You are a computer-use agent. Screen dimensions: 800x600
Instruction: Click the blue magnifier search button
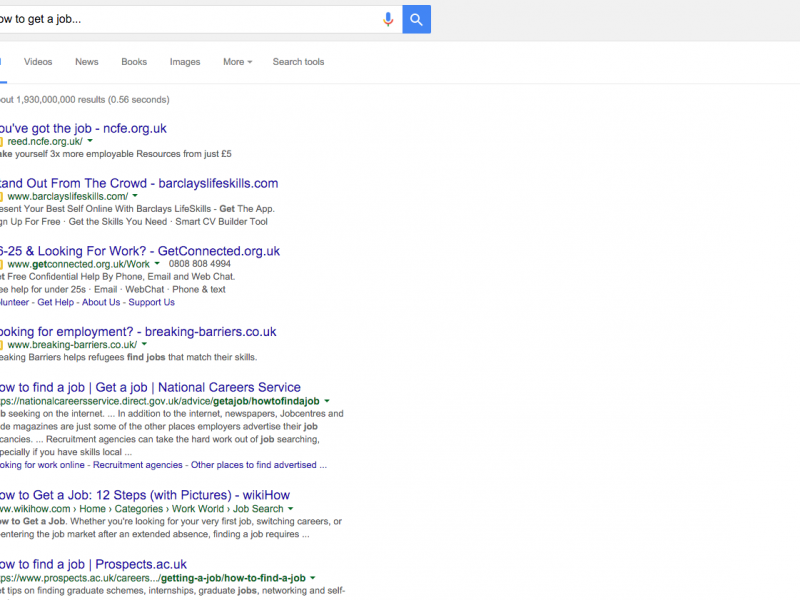[416, 19]
